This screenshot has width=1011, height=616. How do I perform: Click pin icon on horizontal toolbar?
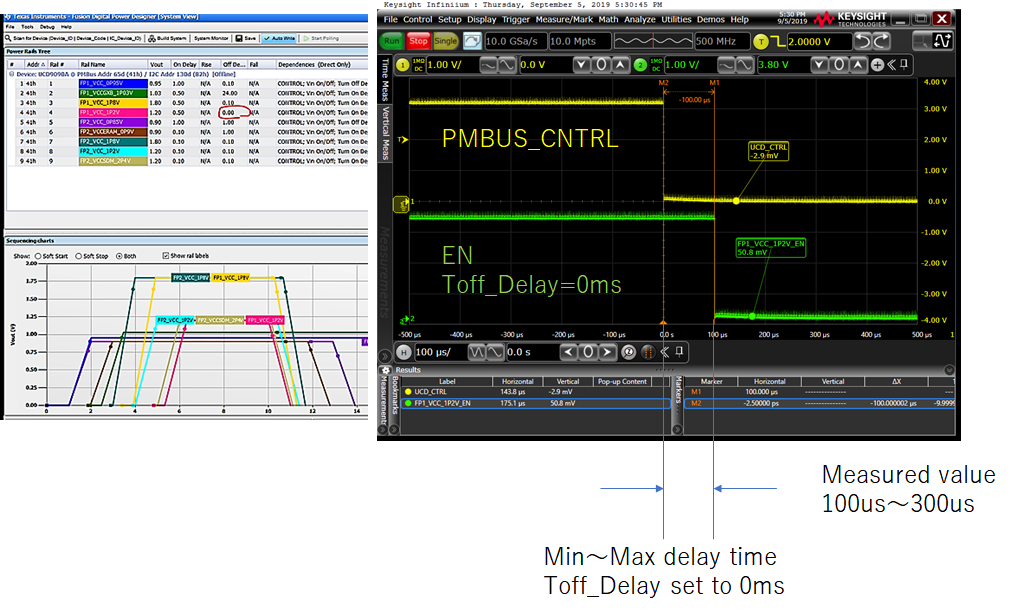pyautogui.click(x=679, y=352)
